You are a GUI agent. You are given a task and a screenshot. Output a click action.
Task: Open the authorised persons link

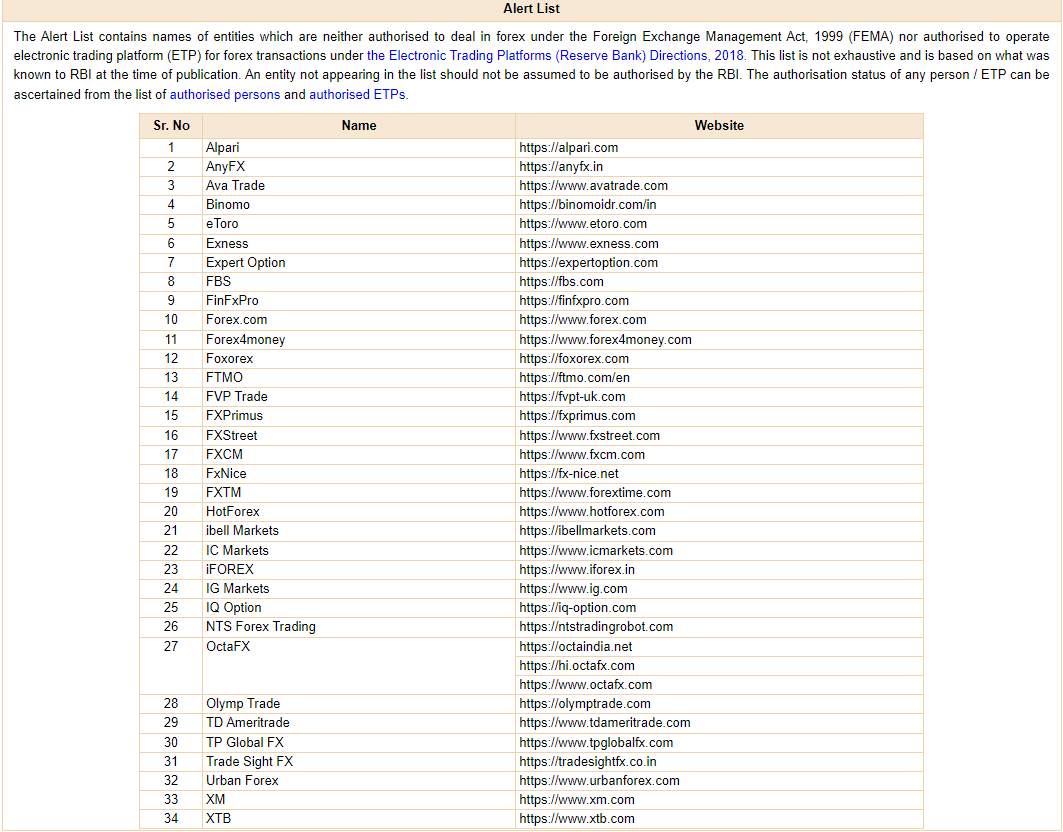(x=224, y=94)
